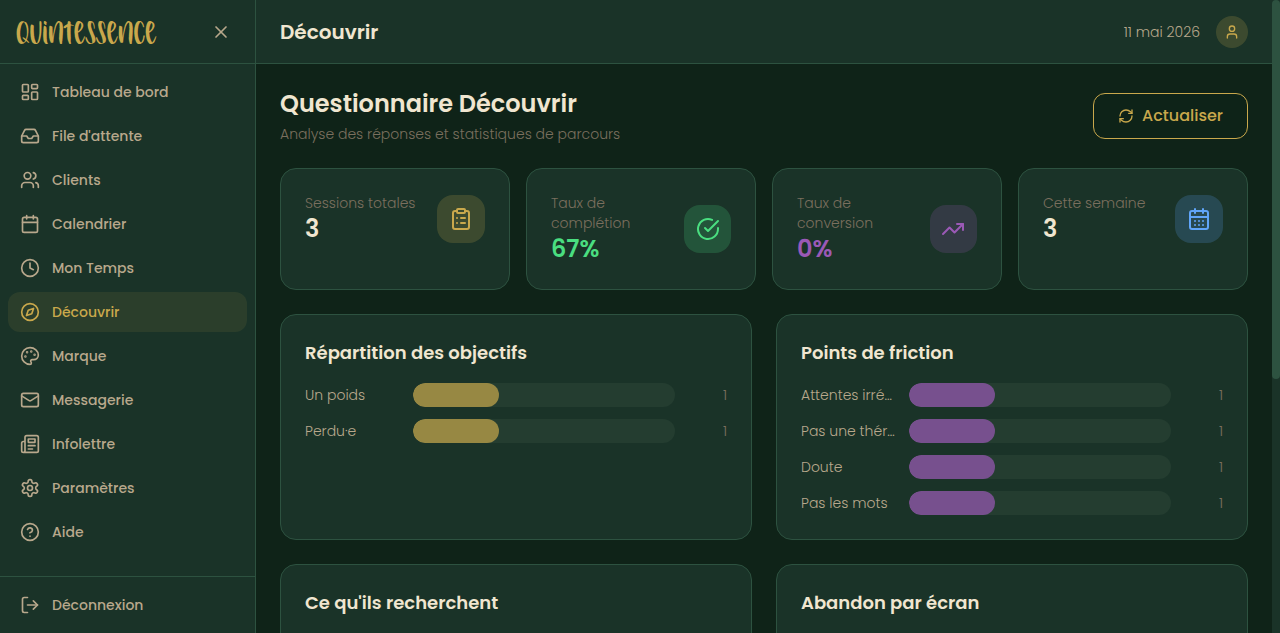Click the Marque palette icon
1280x633 pixels.
click(x=30, y=356)
